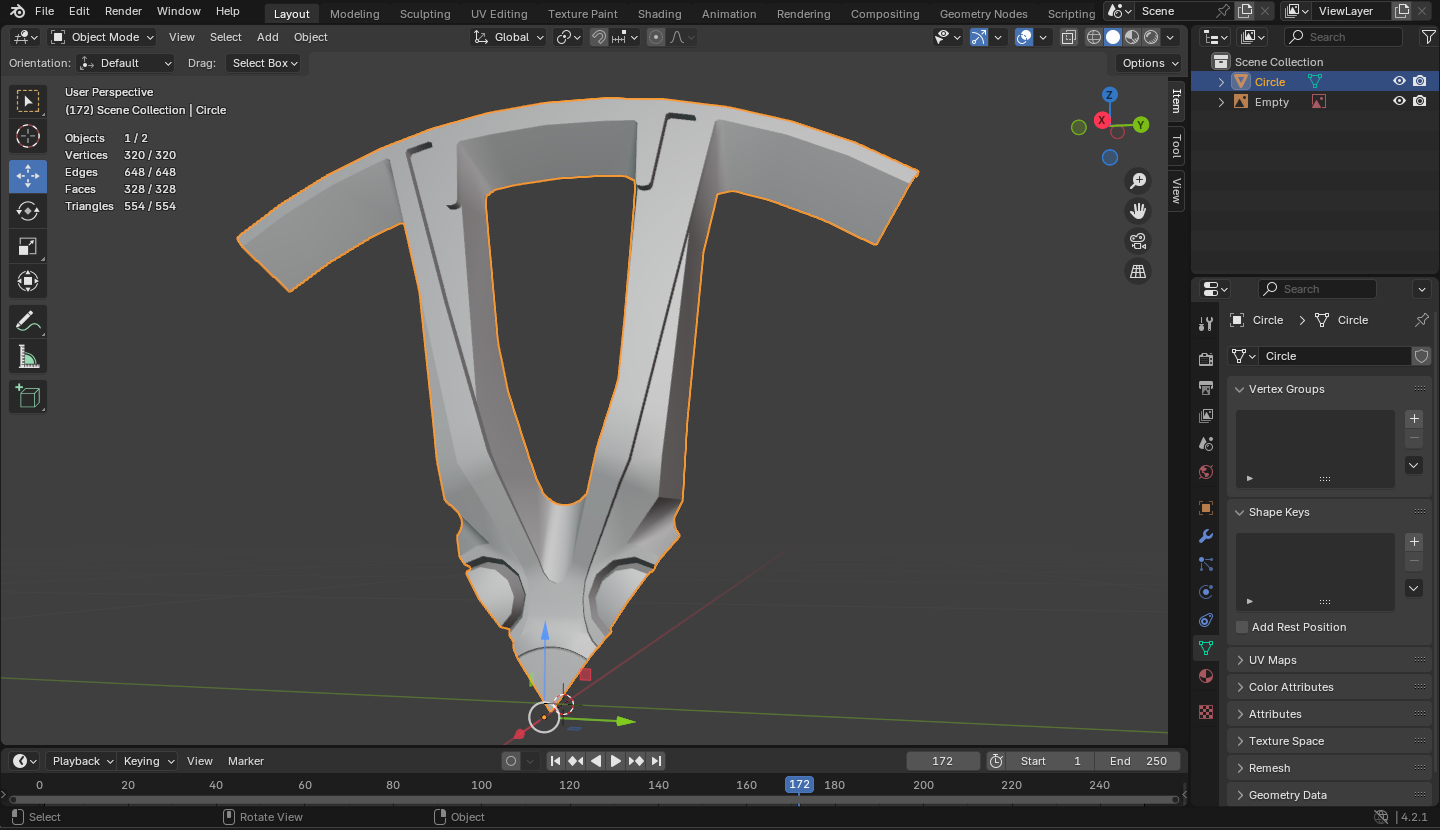Activate the Annotate pencil tool
This screenshot has width=1440, height=830.
[28, 321]
